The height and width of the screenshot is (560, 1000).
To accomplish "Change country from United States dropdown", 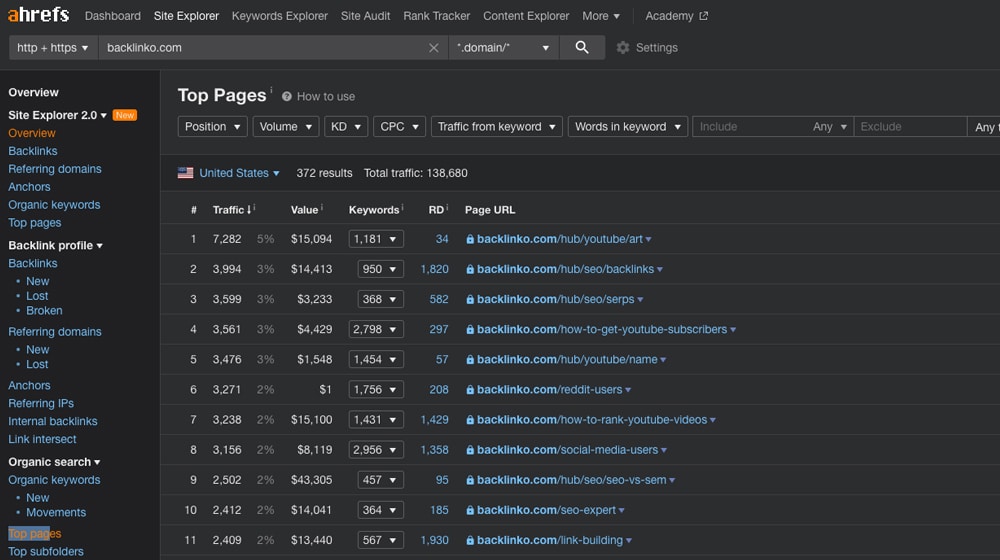I will pyautogui.click(x=239, y=173).
